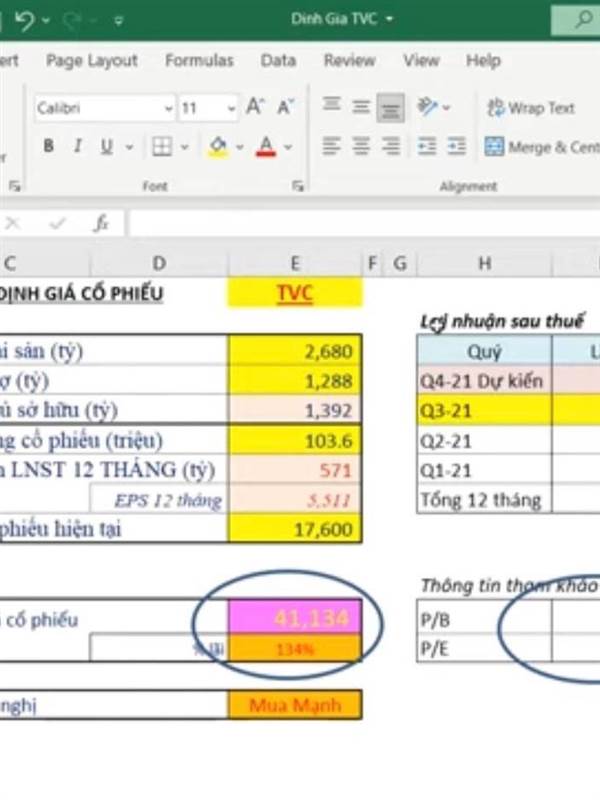Screen dimensions: 600x800
Task: Select the 41,134 valuation cell
Action: [295, 618]
